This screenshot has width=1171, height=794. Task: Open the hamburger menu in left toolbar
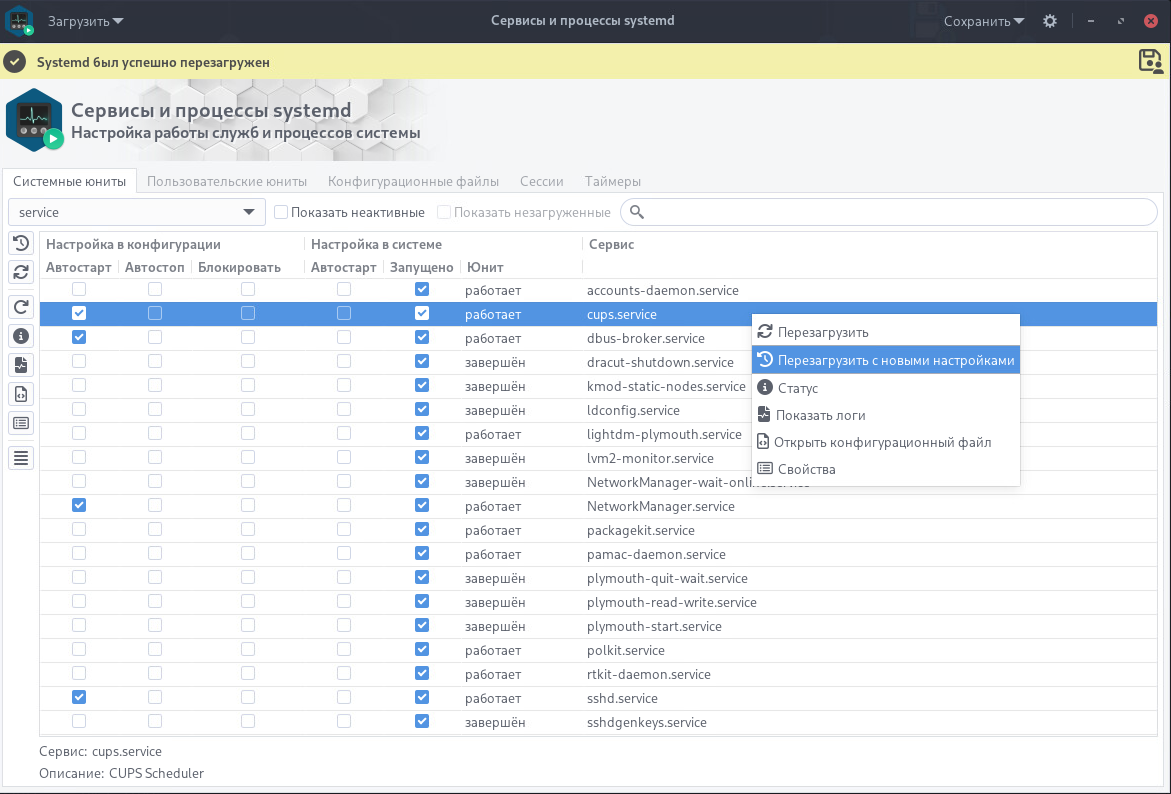pyautogui.click(x=21, y=458)
